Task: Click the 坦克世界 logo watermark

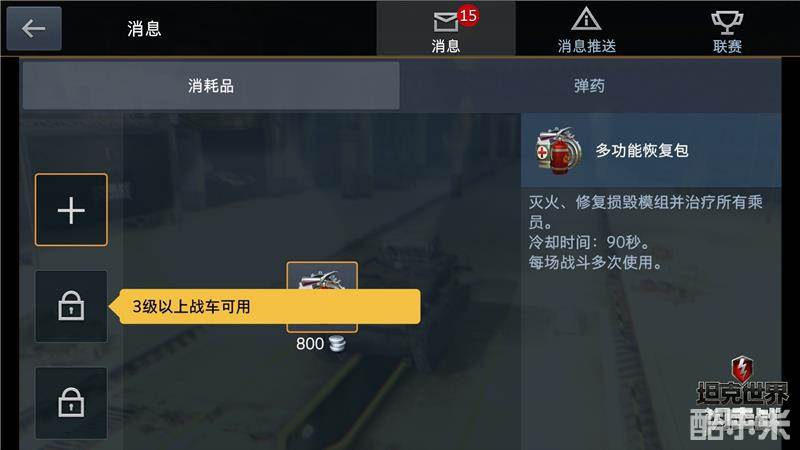Action: (x=742, y=394)
